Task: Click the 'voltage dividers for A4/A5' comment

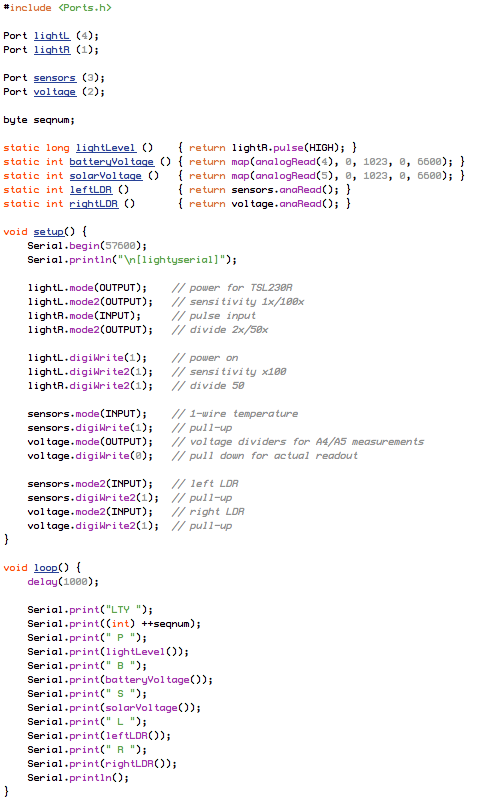Action: (x=298, y=442)
